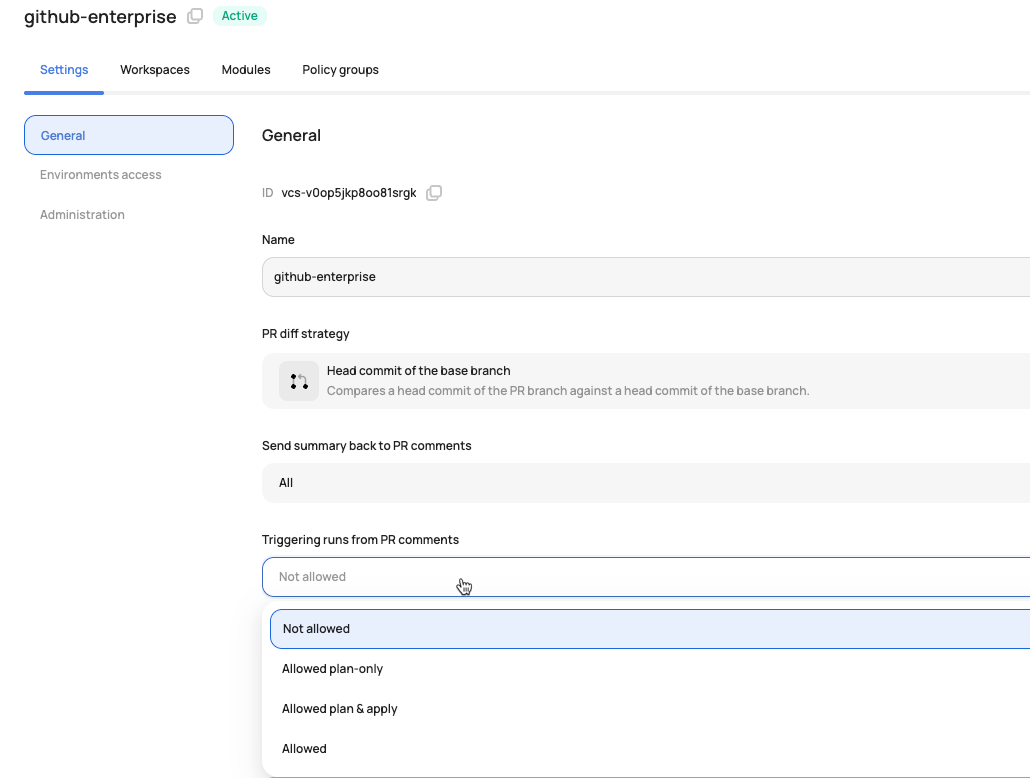Click the Active status badge
Viewport: 1030px width, 778px height.
coord(240,16)
